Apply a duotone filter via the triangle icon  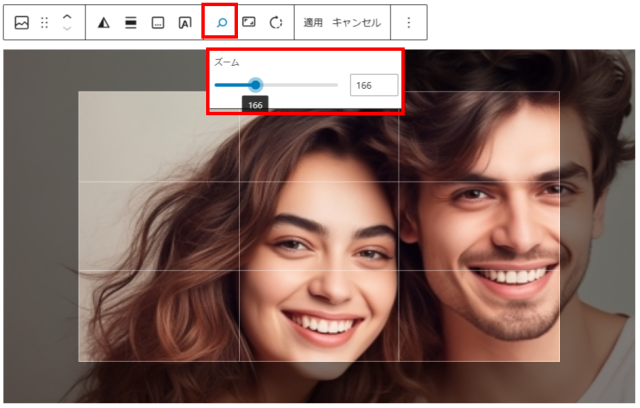click(104, 22)
